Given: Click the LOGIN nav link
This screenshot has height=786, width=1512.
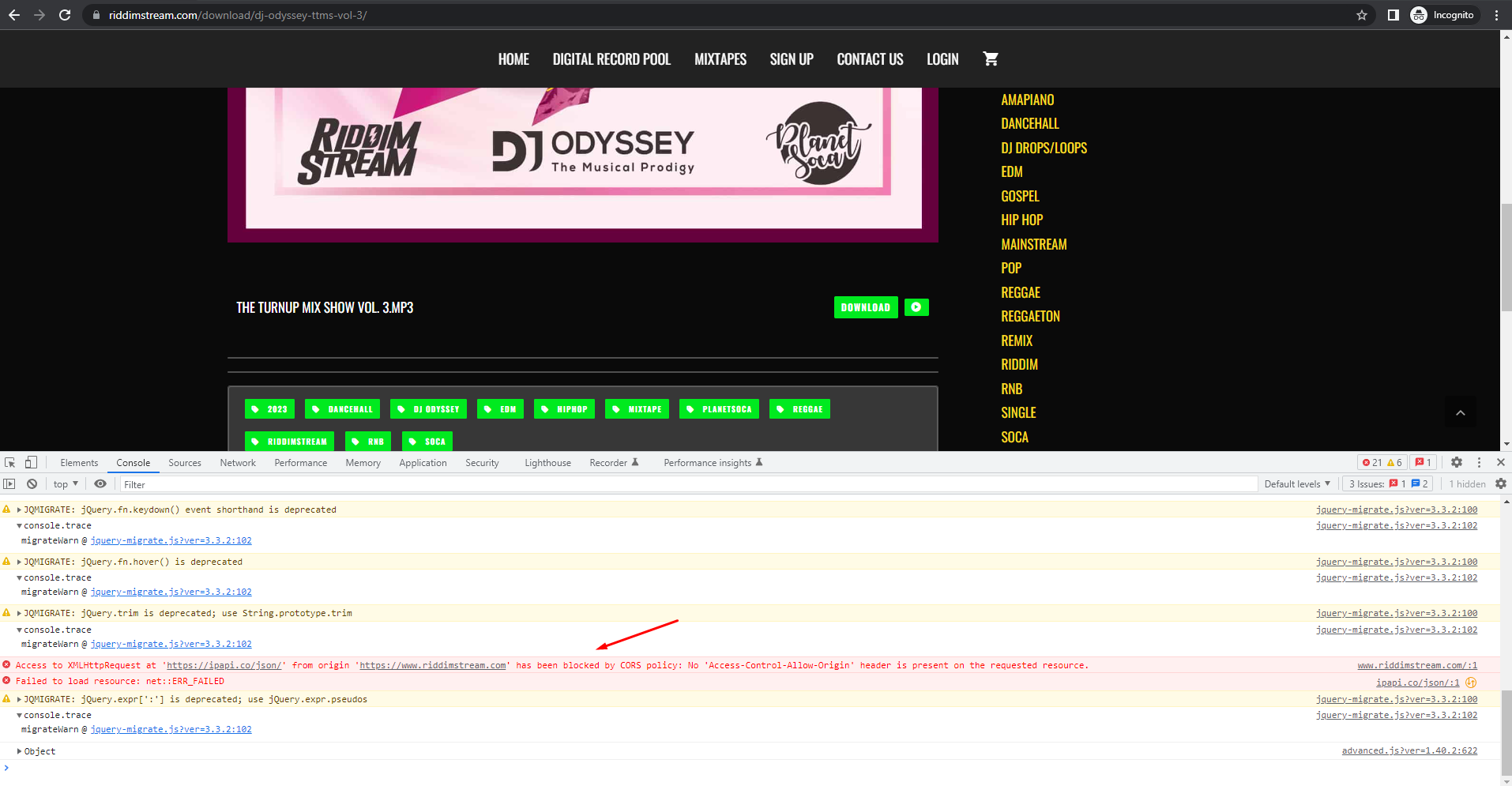Looking at the screenshot, I should pyautogui.click(x=942, y=59).
